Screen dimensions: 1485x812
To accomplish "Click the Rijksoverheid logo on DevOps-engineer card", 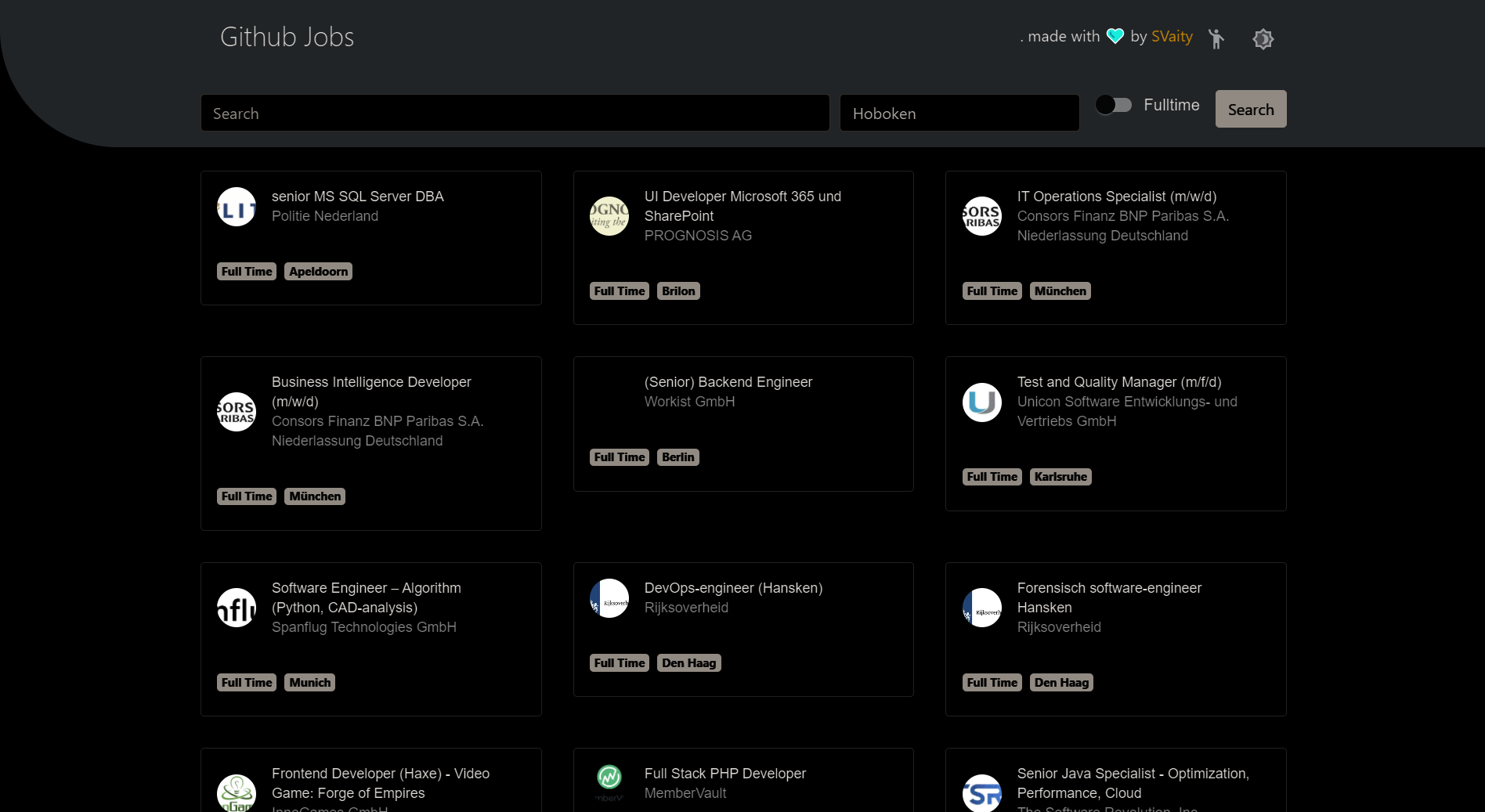I will click(609, 597).
